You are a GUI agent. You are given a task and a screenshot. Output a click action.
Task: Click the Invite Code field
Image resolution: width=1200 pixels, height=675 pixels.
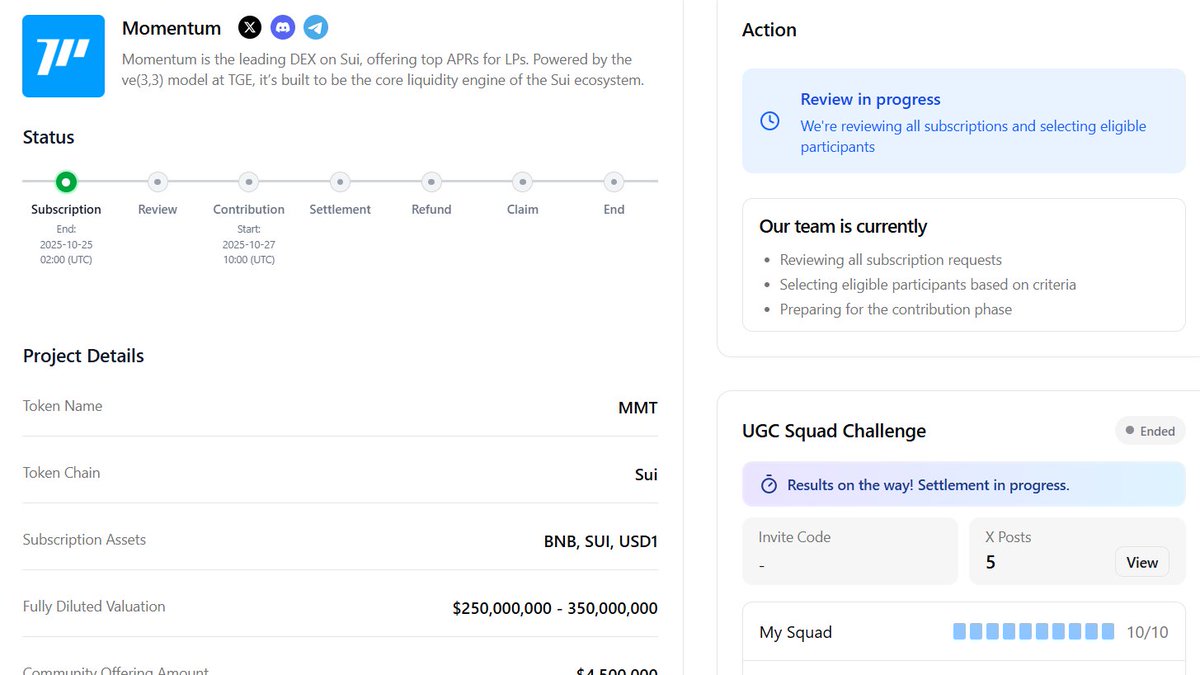[850, 551]
